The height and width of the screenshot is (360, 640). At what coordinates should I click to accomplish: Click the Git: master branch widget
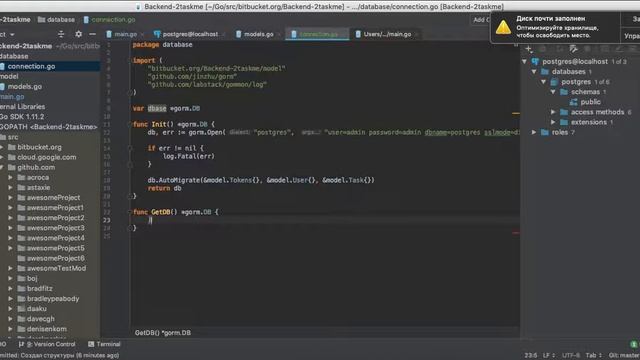[624, 356]
